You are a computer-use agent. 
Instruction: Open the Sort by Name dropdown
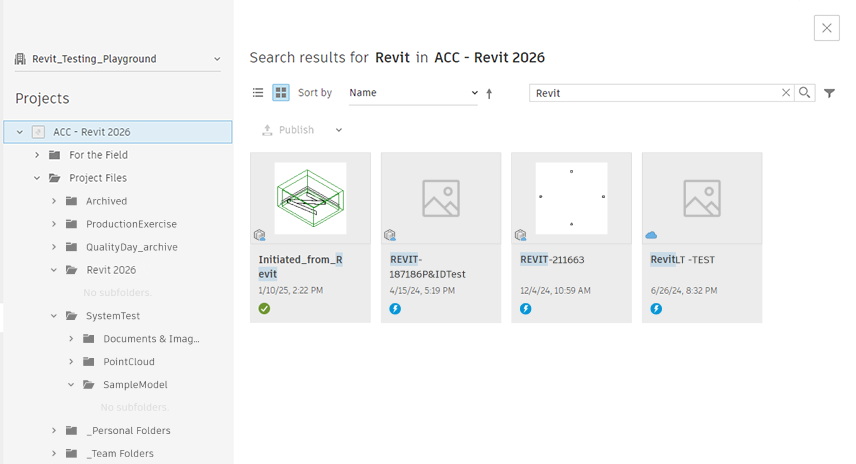[413, 93]
